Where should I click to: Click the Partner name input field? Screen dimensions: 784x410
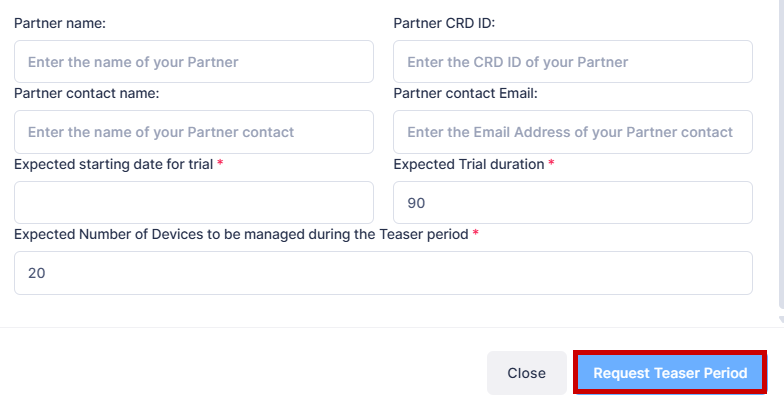[x=193, y=62]
